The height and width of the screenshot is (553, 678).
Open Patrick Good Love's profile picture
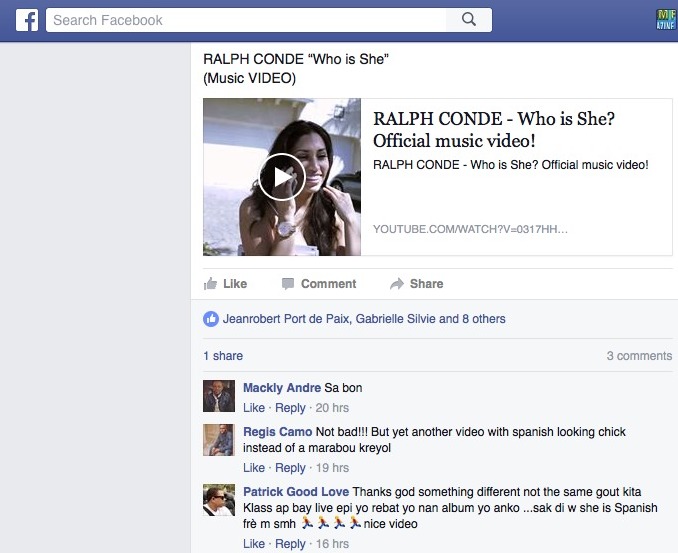tap(219, 500)
